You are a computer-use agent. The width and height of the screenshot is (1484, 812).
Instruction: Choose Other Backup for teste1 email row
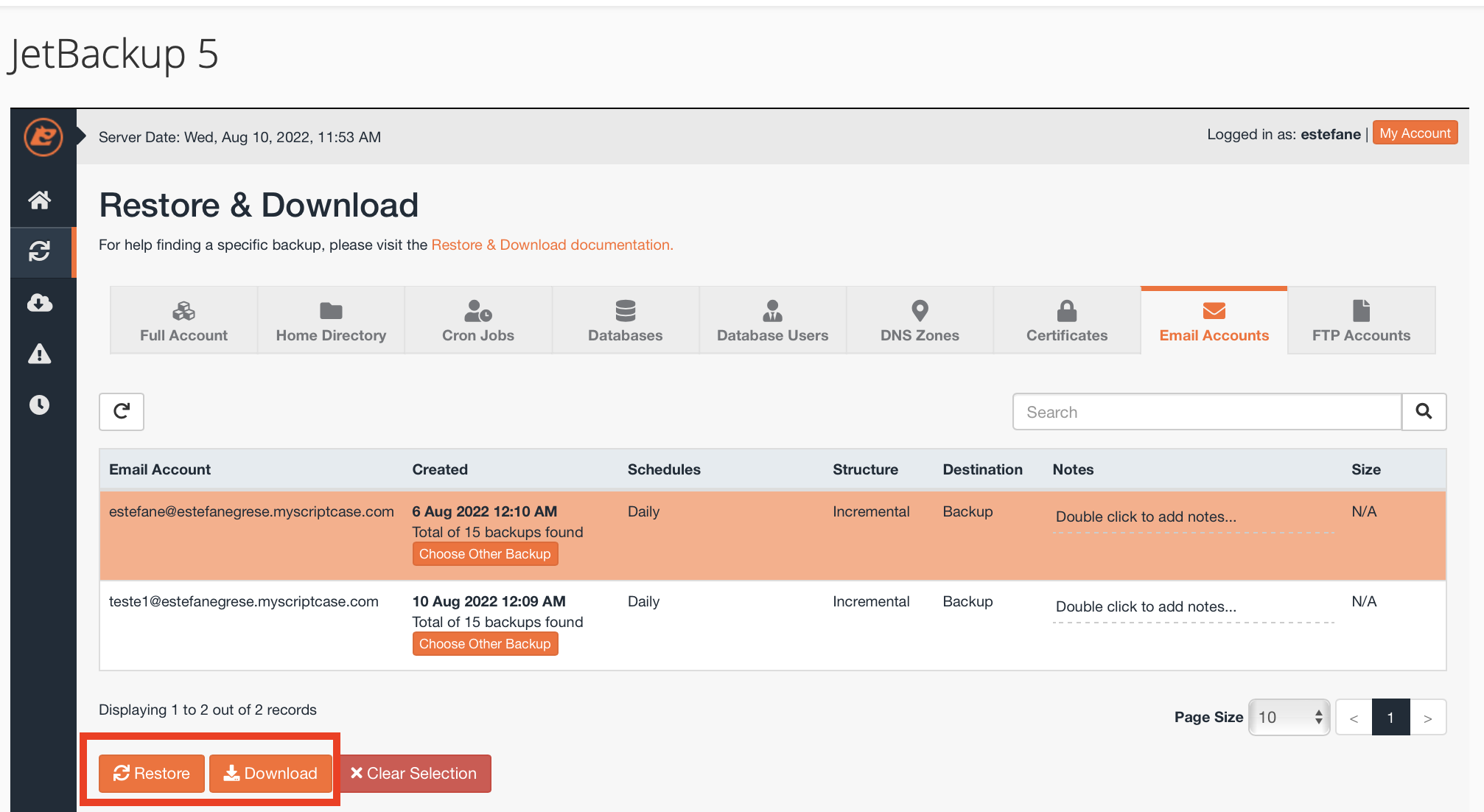coord(485,644)
